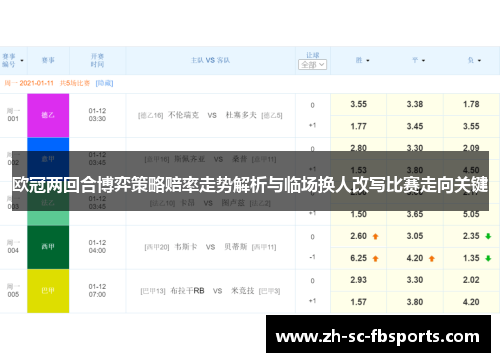
Task: Click match time 01-12 03:30
Action: [x=97, y=115]
